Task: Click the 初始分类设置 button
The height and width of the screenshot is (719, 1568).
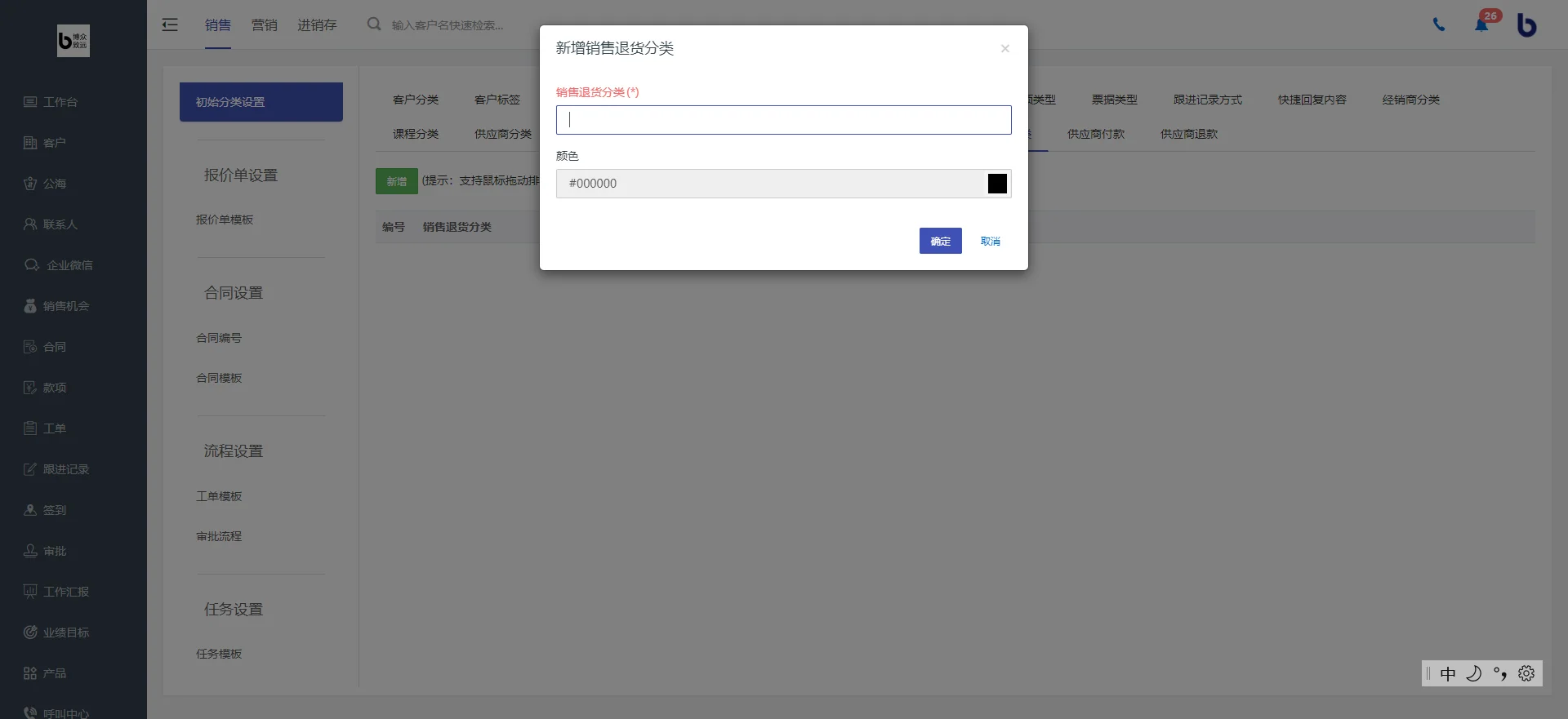Action: pyautogui.click(x=261, y=102)
